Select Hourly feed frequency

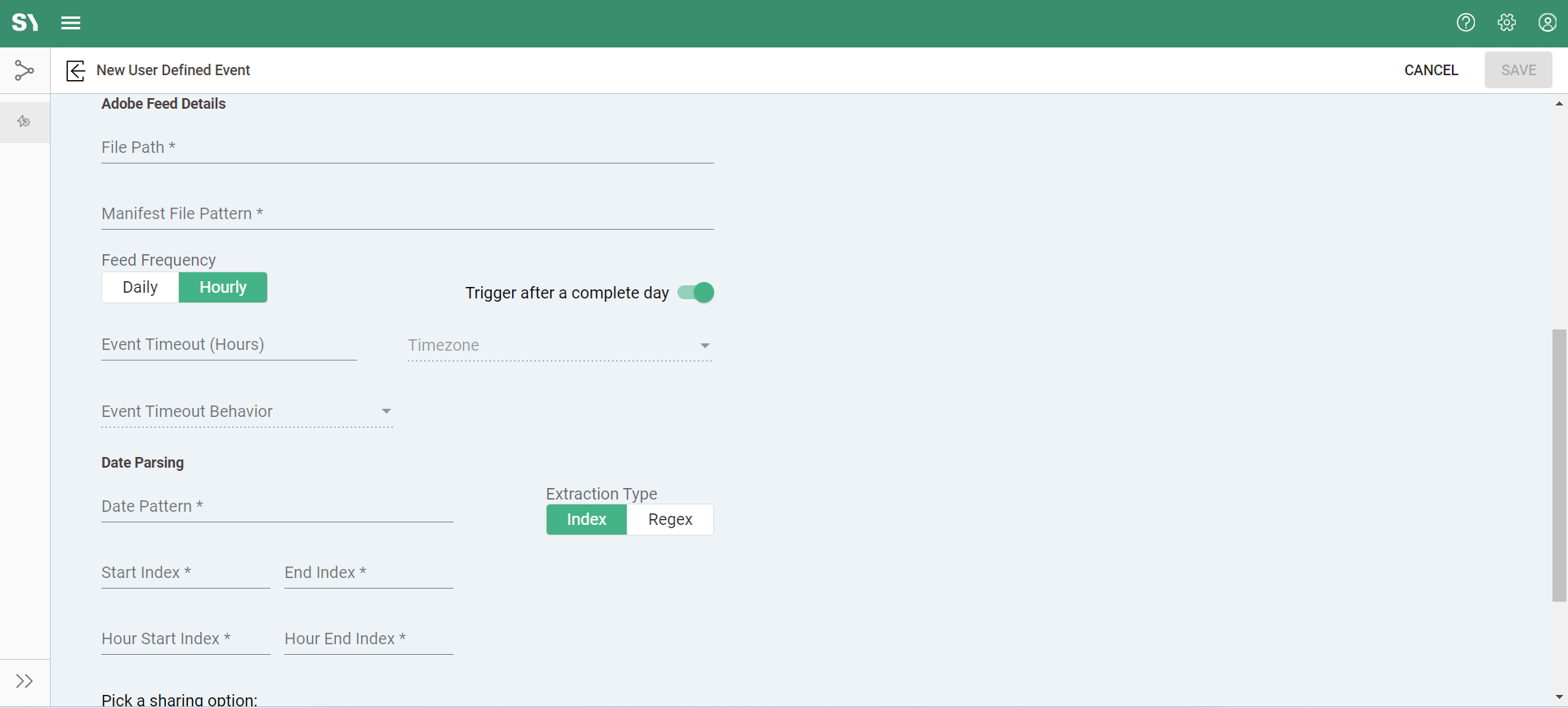(x=223, y=288)
